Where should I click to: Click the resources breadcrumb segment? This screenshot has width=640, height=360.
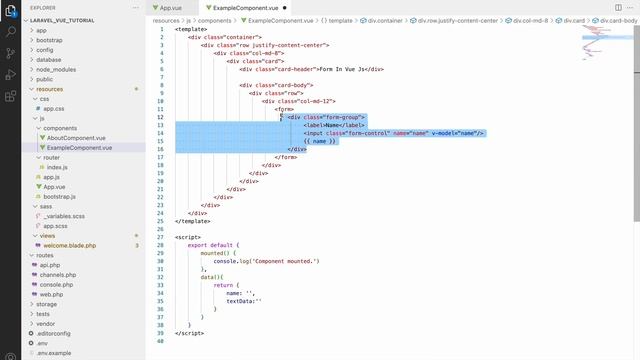tap(166, 21)
